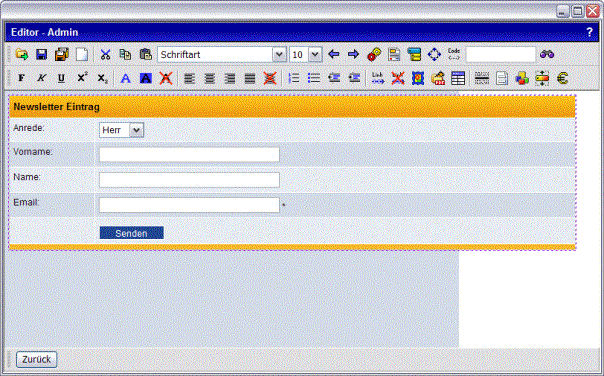The width and height of the screenshot is (604, 376).
Task: Click the vertical spacing arrows icon
Action: pyautogui.click(x=542, y=78)
